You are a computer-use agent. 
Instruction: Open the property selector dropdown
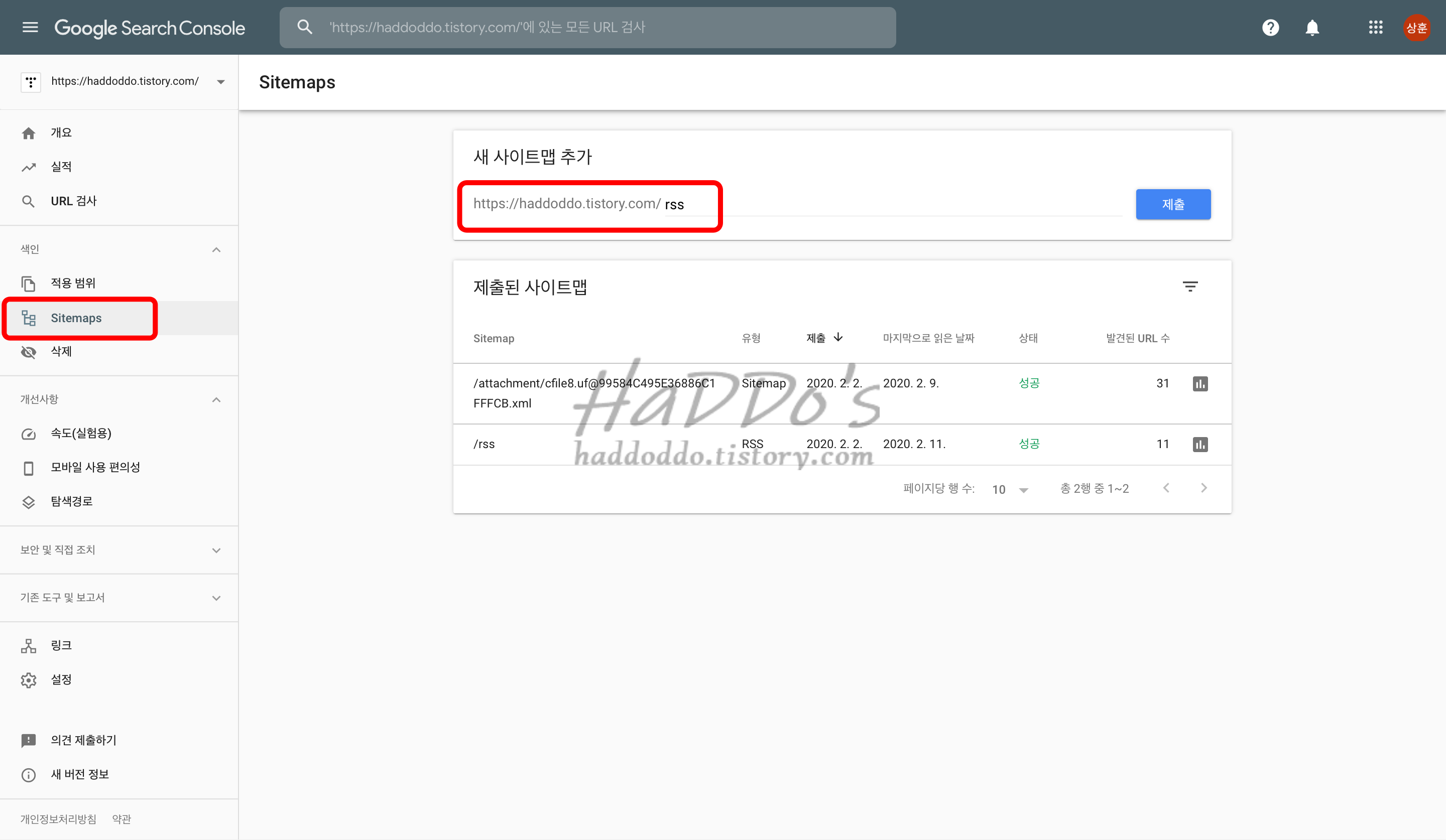pos(221,81)
